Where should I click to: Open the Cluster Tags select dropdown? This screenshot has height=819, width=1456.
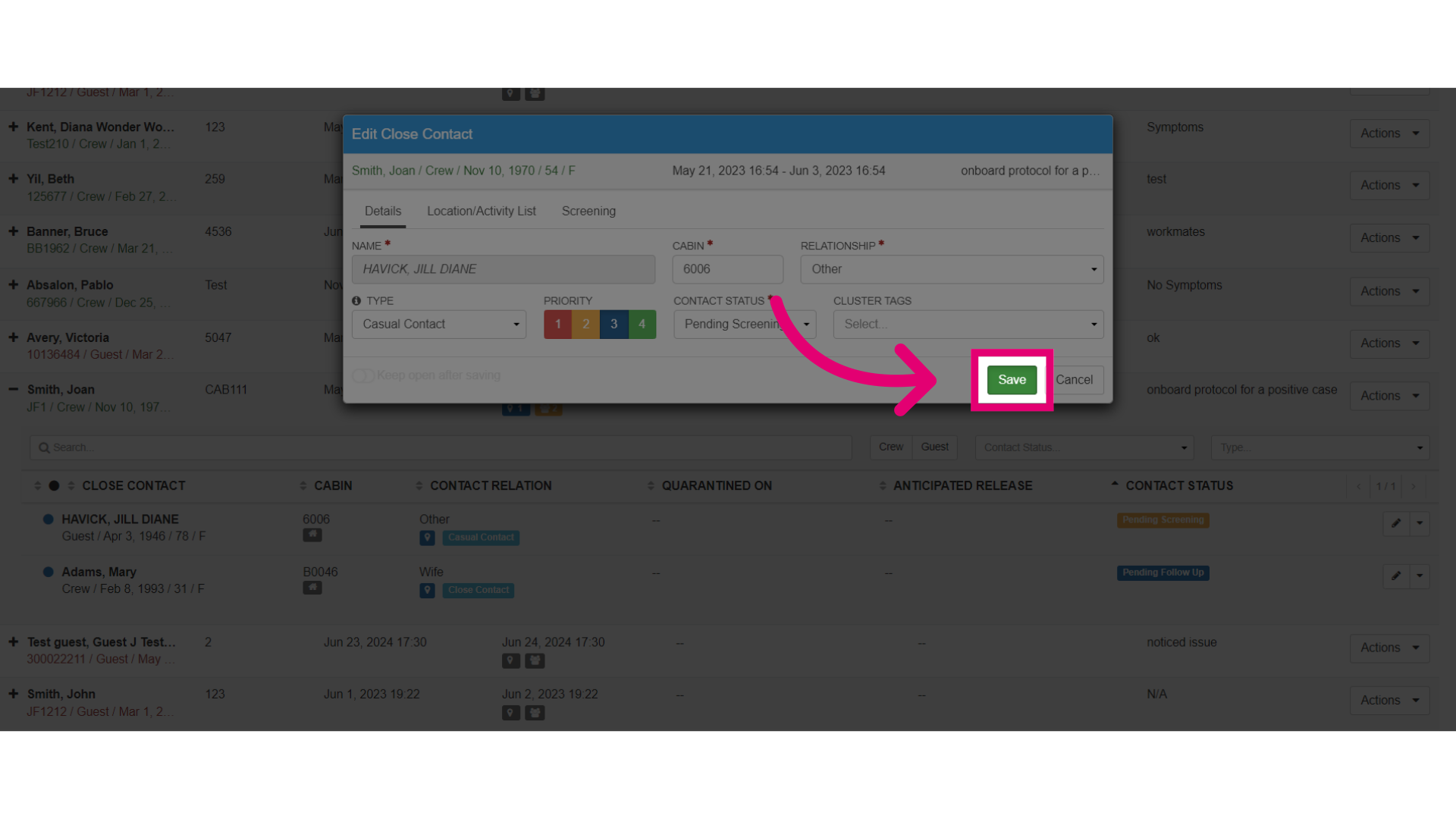click(x=968, y=325)
